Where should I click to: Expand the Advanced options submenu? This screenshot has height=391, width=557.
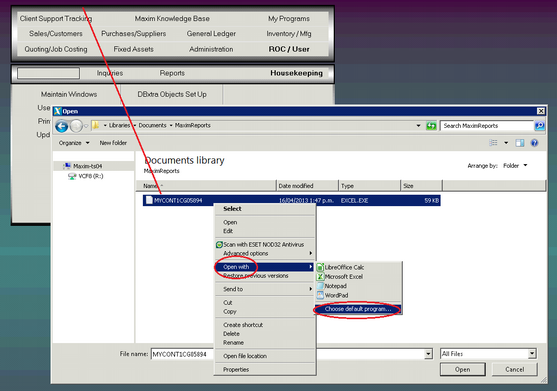[265, 254]
